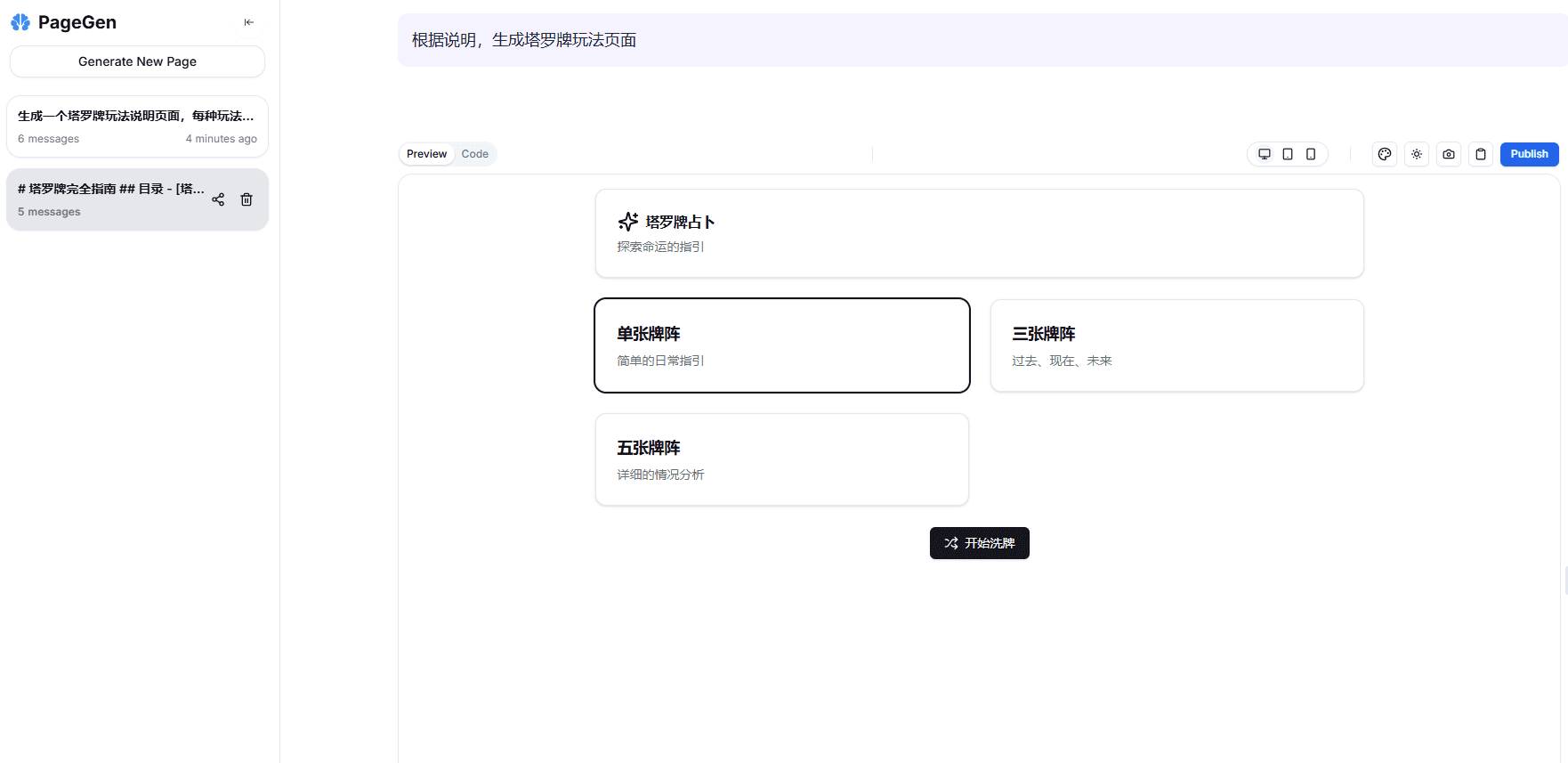The height and width of the screenshot is (763, 1568).
Task: Collapse the sidebar with the arrow icon
Action: click(x=249, y=22)
